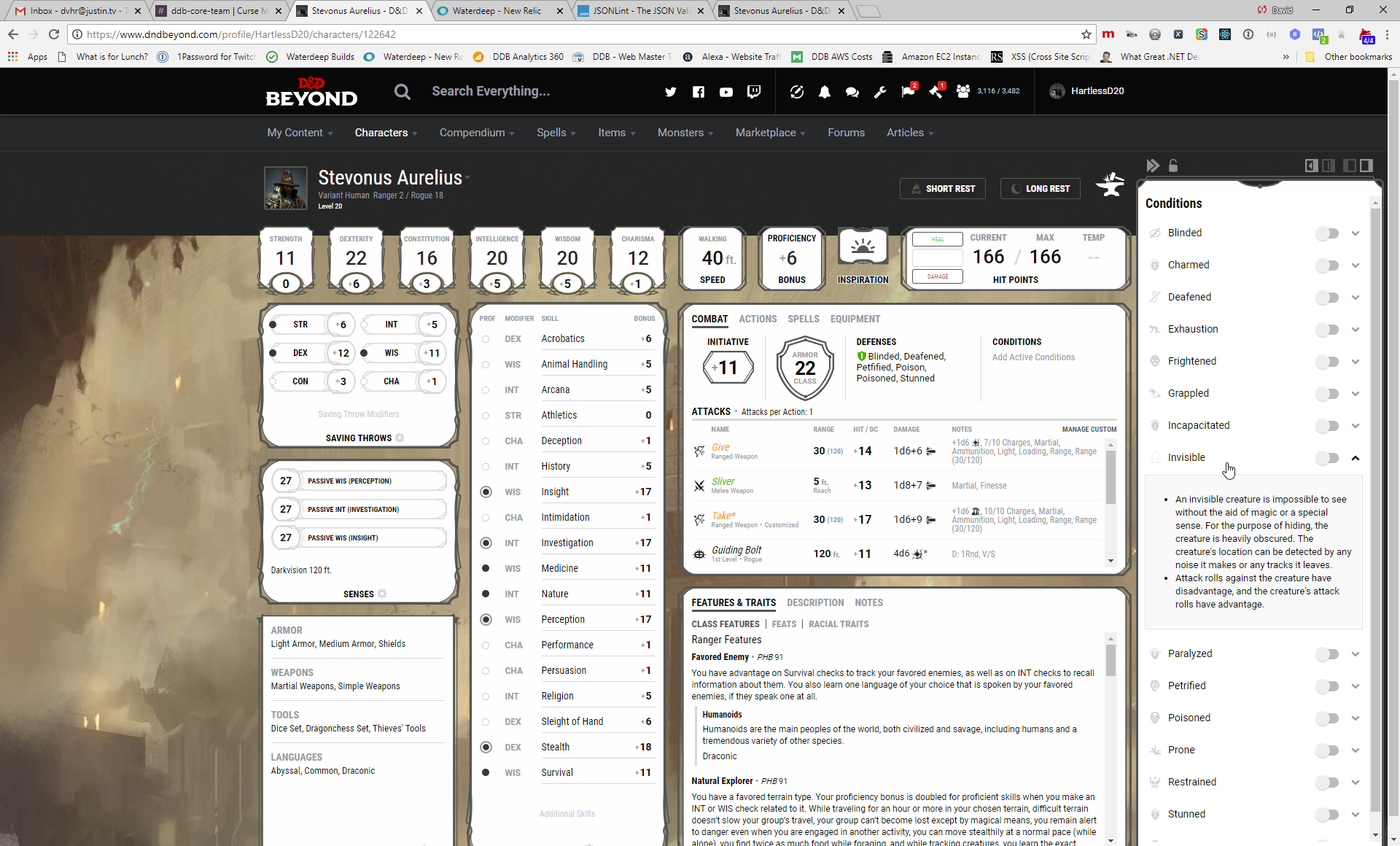Open the Forums menu item
The image size is (1400, 846).
(x=846, y=133)
